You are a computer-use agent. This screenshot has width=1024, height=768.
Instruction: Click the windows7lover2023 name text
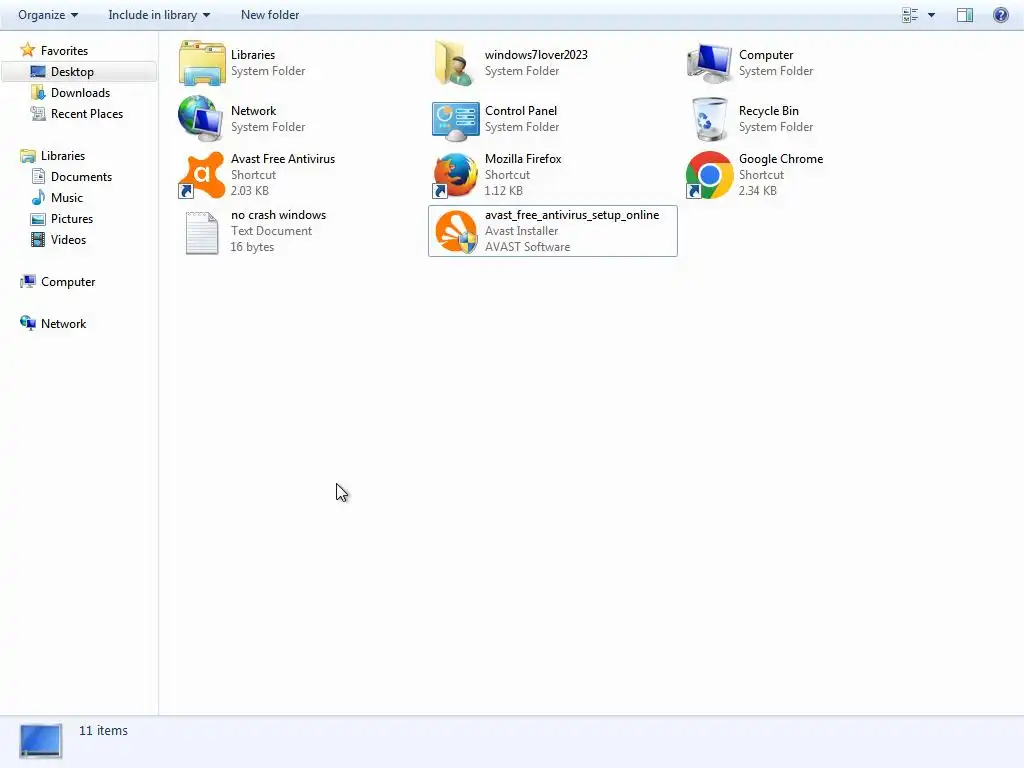(x=536, y=55)
